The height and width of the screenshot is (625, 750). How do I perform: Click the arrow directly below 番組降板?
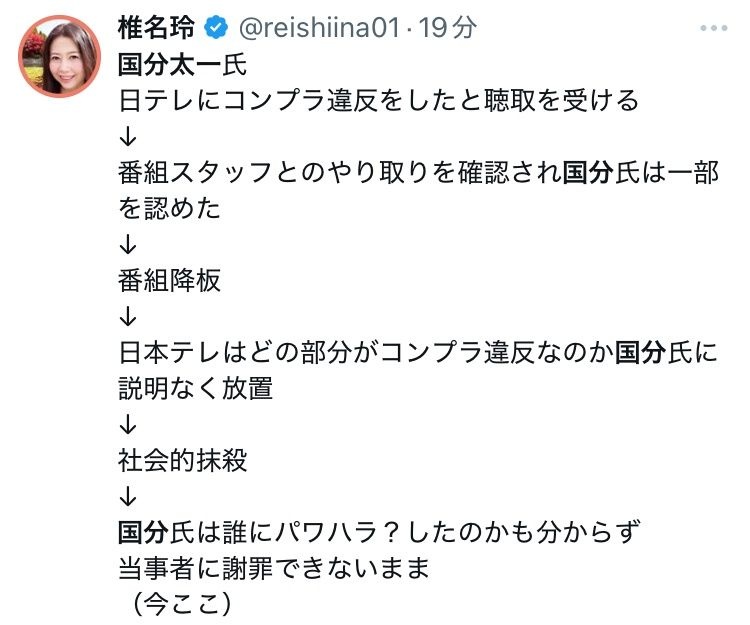(127, 317)
